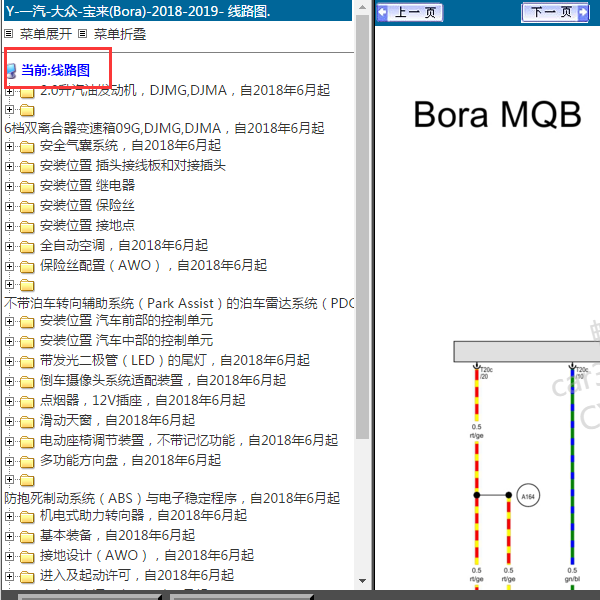The image size is (600, 600).
Task: Click the 菜单展开 list icon
Action: tap(8, 34)
